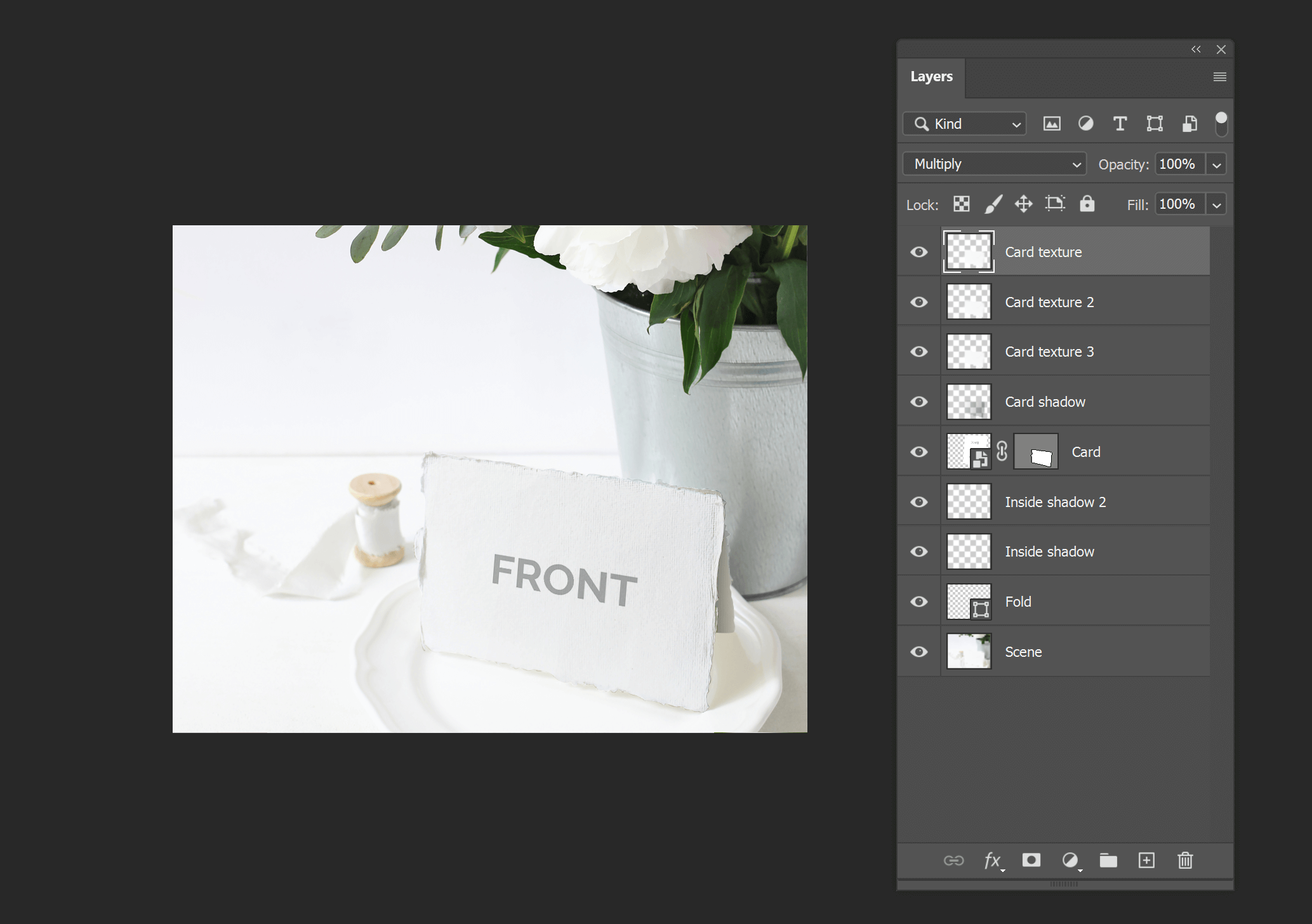This screenshot has height=924, width=1312.
Task: Click the Delete layer trash icon
Action: point(1184,861)
